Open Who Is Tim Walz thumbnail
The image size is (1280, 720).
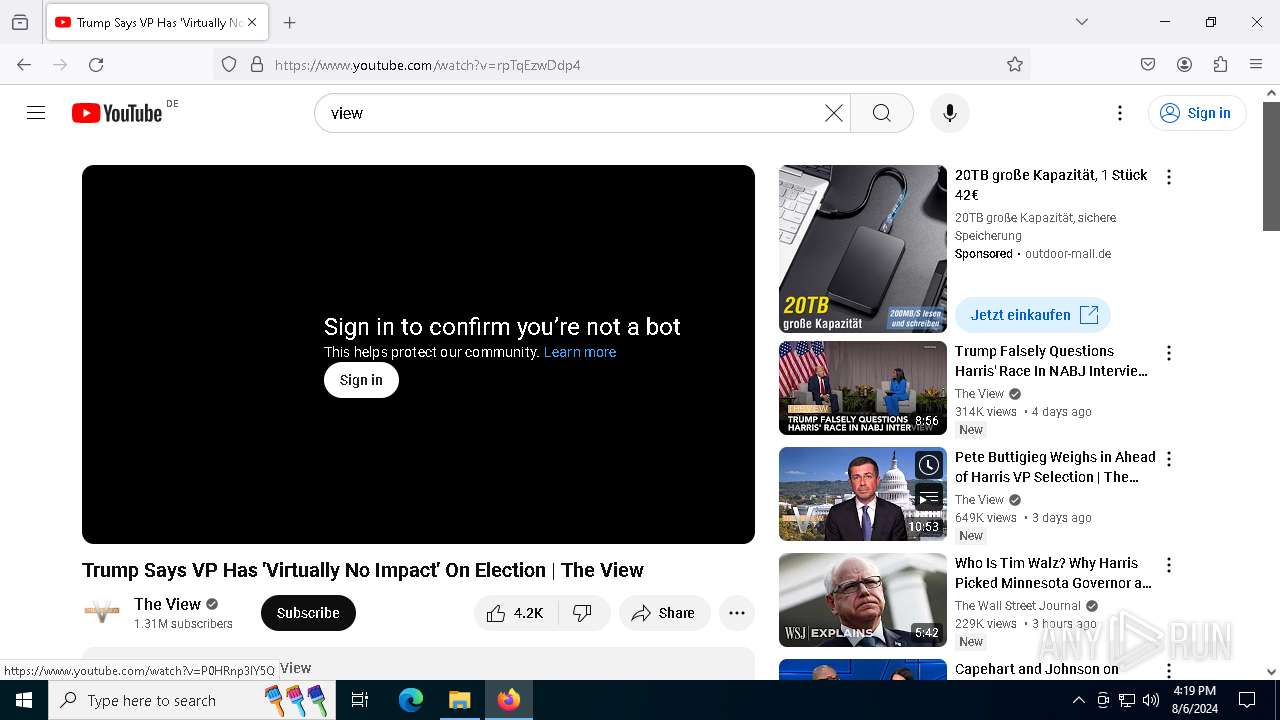tap(863, 600)
